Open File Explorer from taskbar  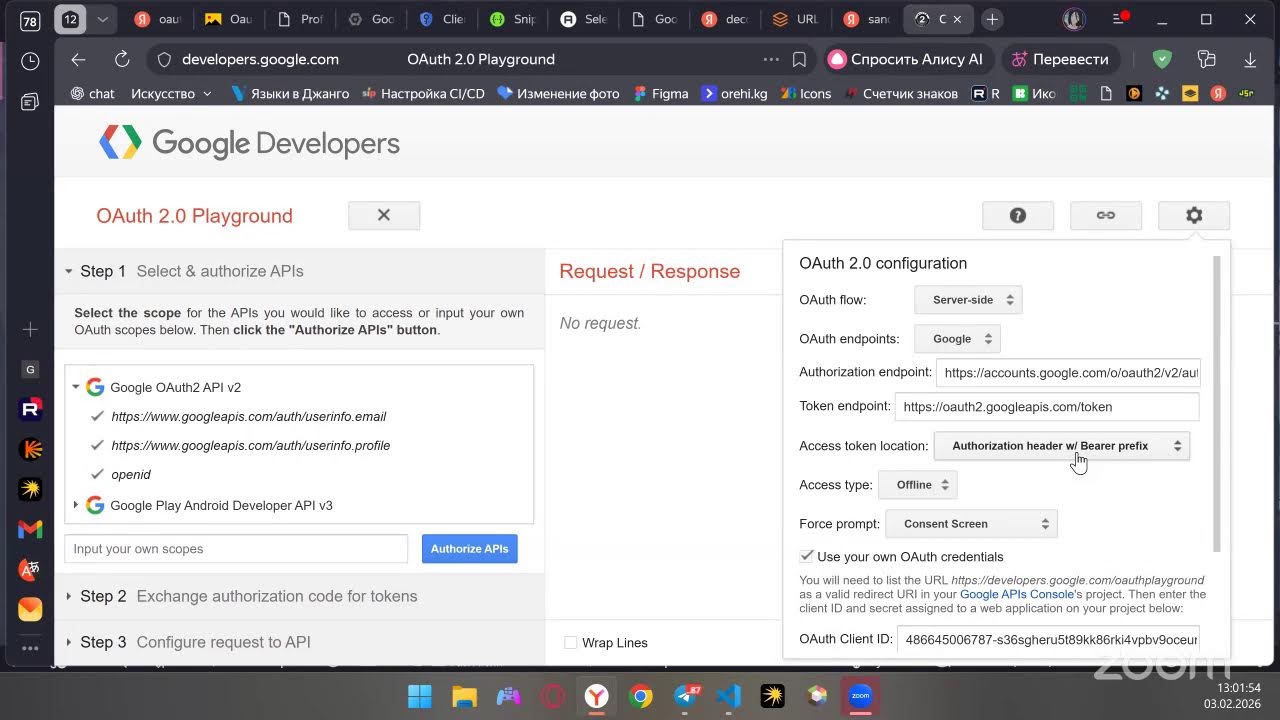pos(464,696)
